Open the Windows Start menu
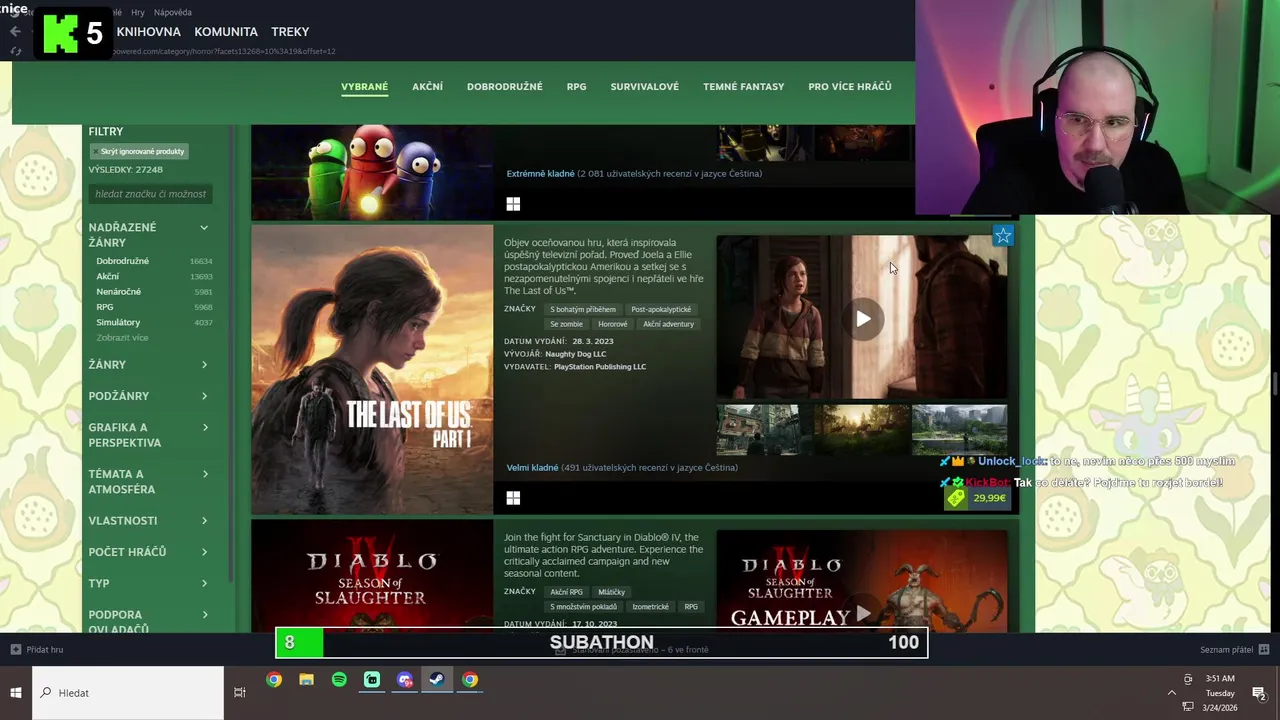1280x720 pixels. pos(16,692)
